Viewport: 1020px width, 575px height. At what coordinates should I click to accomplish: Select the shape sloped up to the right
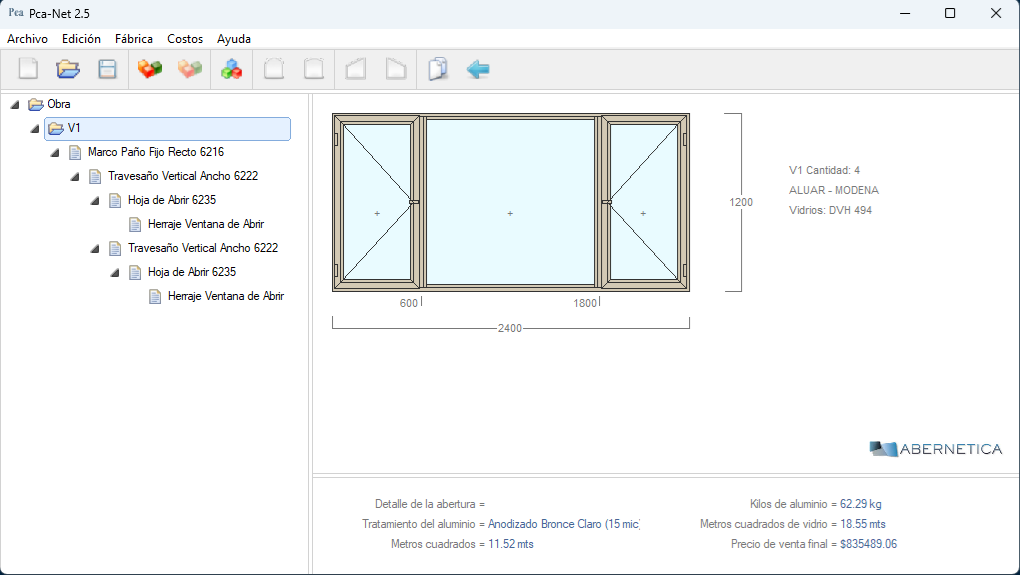(356, 68)
